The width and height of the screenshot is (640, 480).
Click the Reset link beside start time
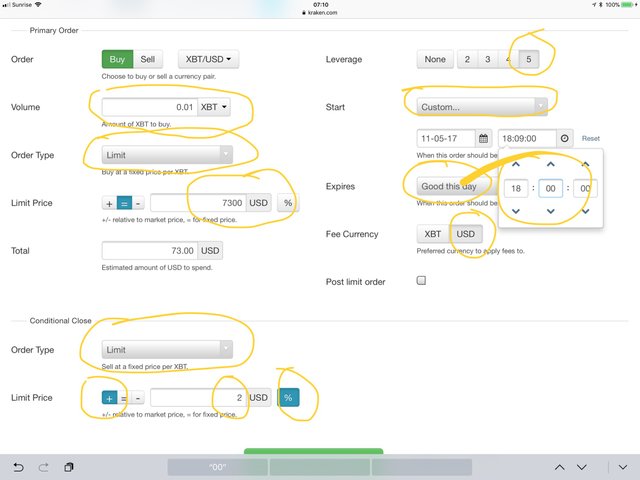591,138
